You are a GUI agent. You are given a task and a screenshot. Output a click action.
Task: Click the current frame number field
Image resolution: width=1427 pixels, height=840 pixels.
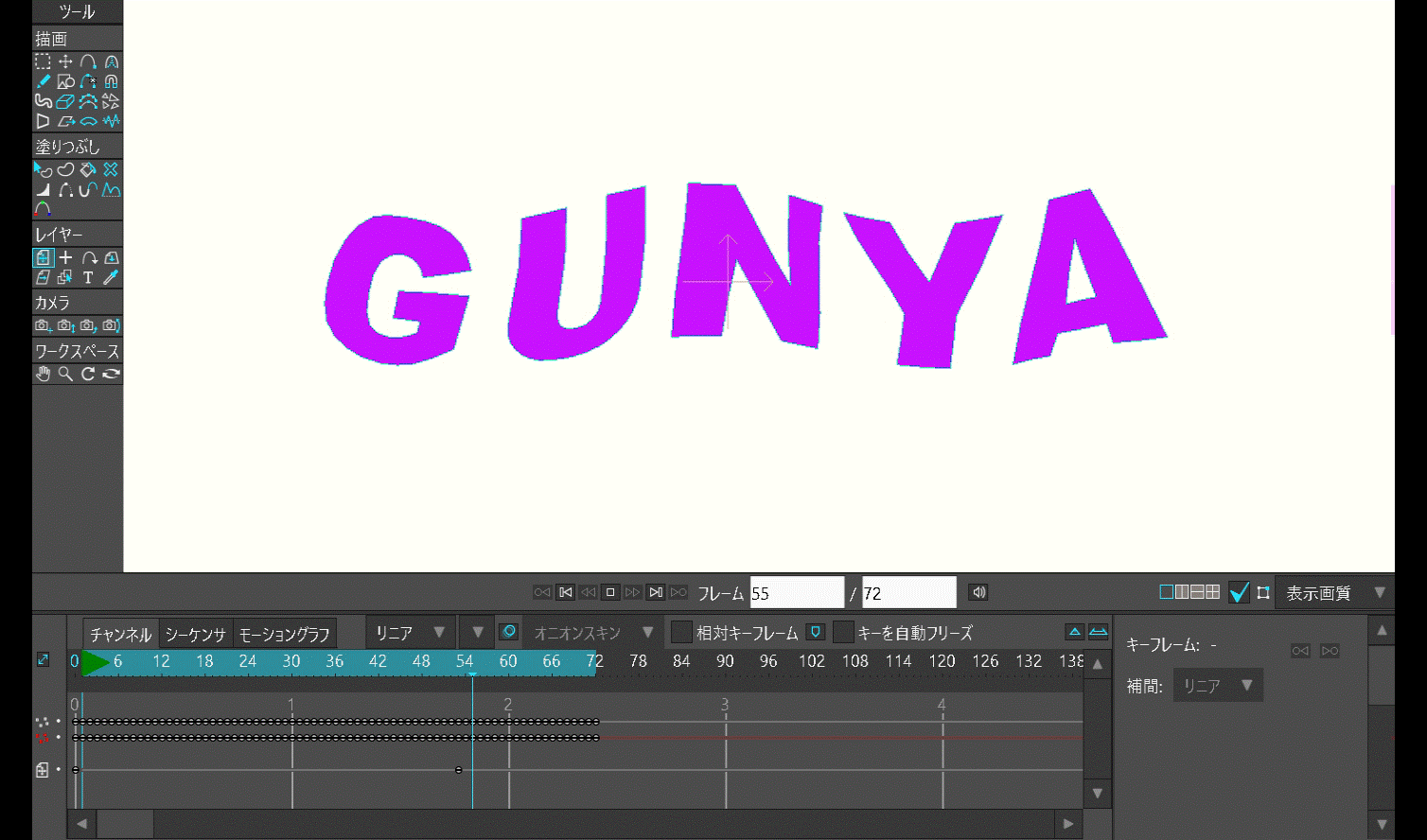796,593
